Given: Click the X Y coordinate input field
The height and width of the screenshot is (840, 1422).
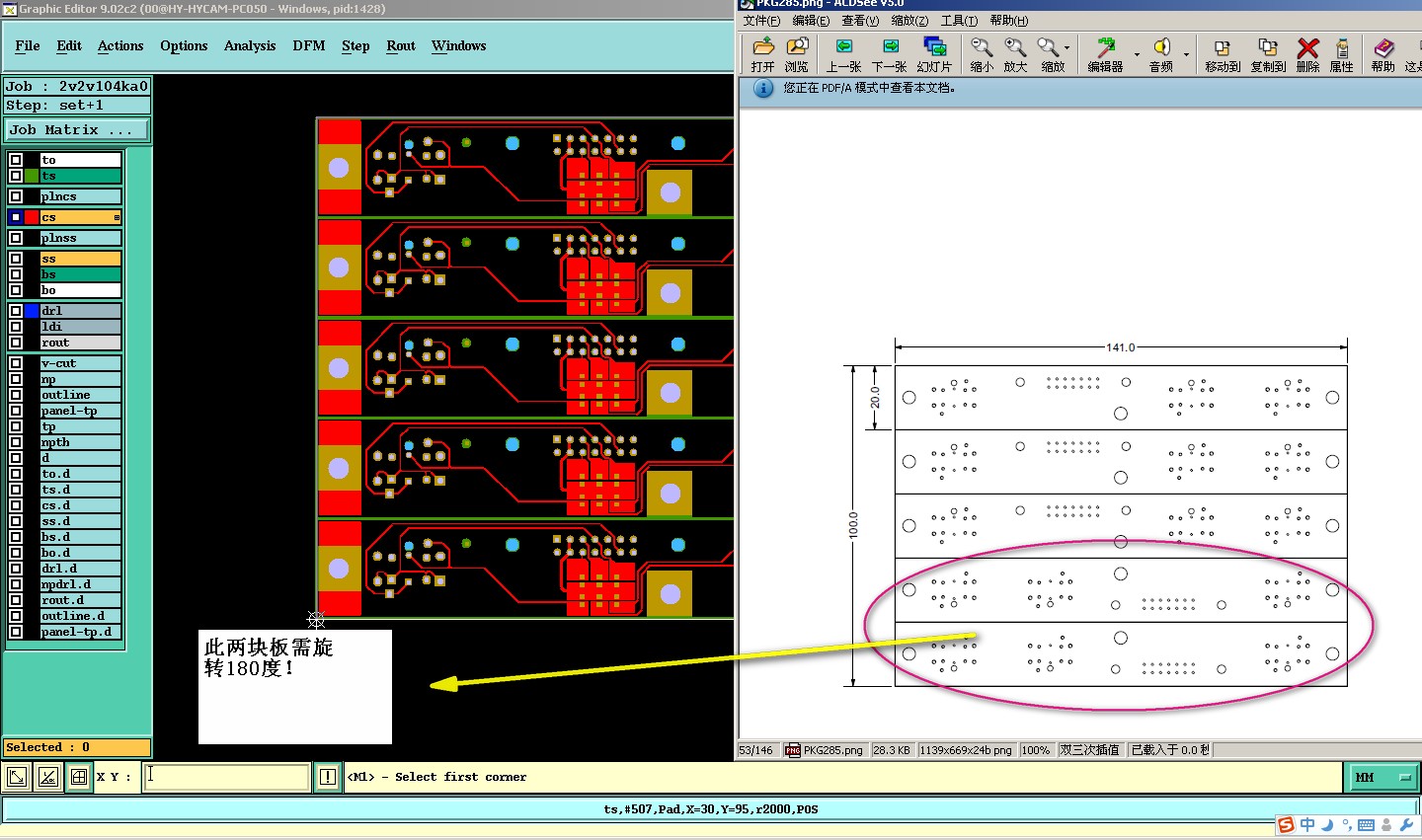Looking at the screenshot, I should (226, 777).
